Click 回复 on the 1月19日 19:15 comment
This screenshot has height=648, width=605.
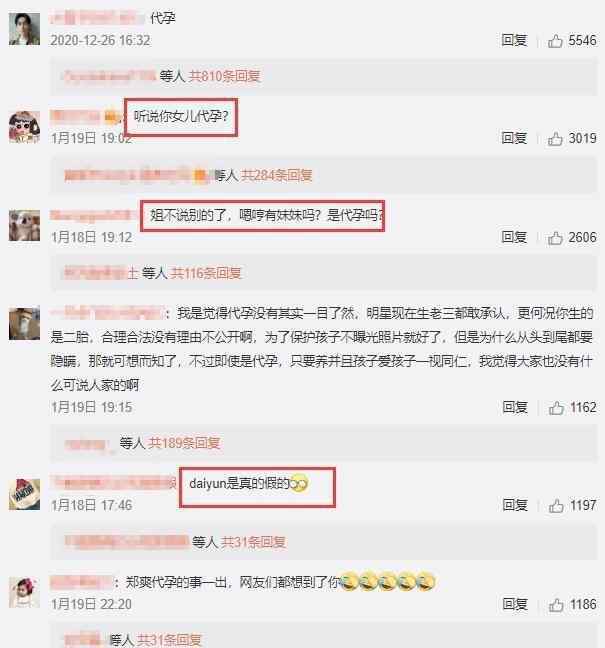tap(515, 407)
